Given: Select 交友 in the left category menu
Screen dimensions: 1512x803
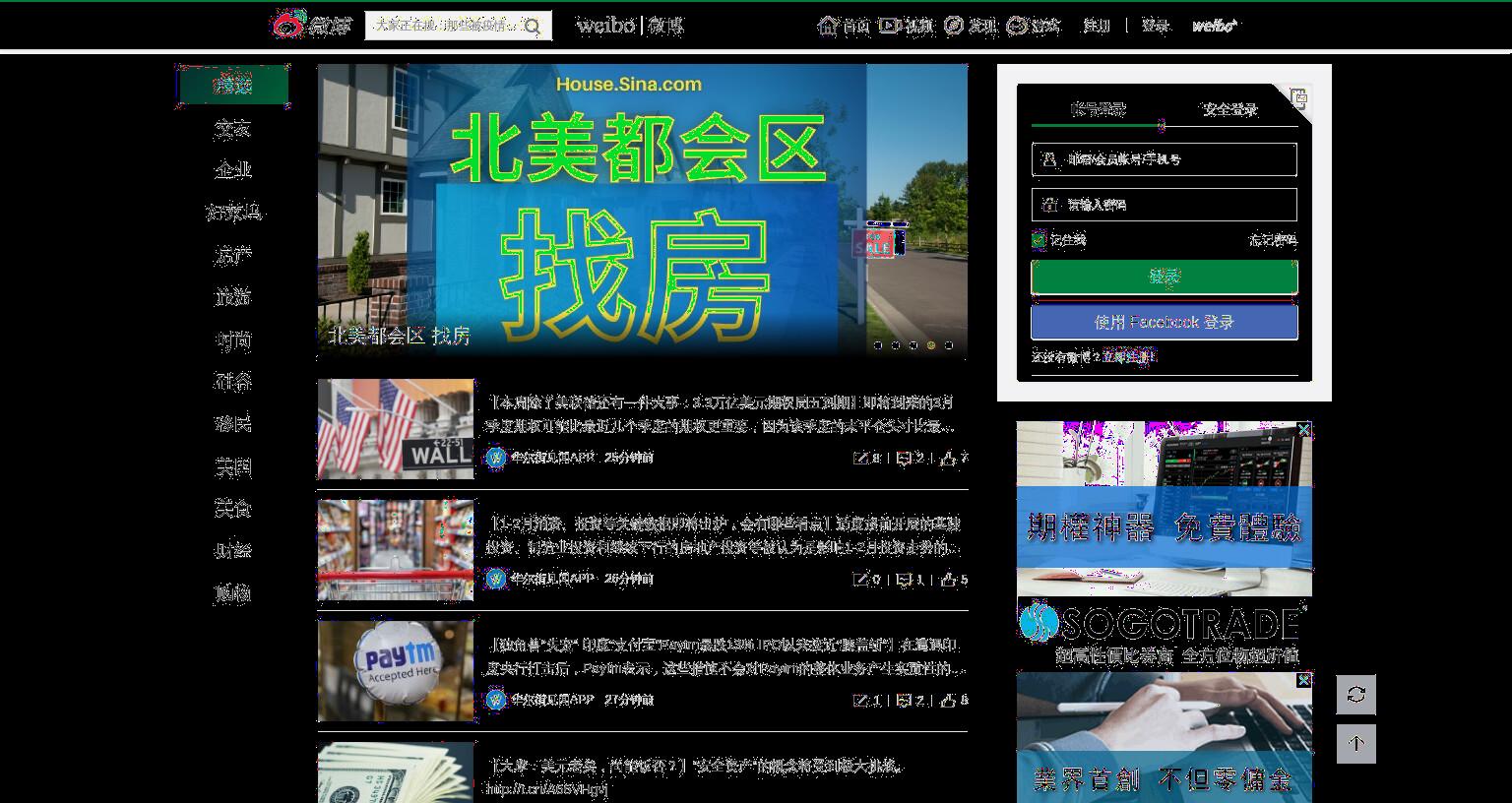Looking at the screenshot, I should point(233,128).
